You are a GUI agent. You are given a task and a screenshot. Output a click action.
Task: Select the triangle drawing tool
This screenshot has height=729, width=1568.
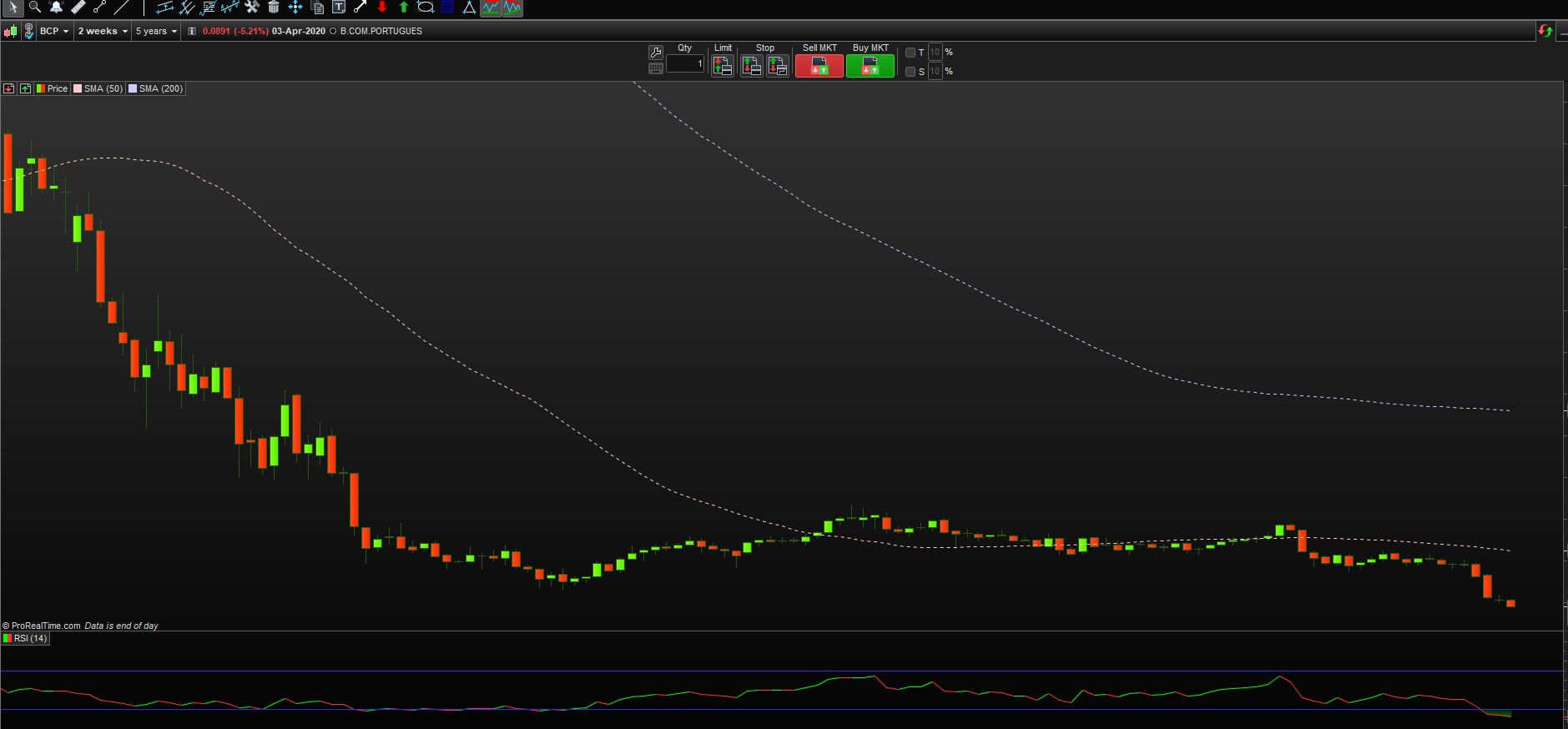pos(469,8)
